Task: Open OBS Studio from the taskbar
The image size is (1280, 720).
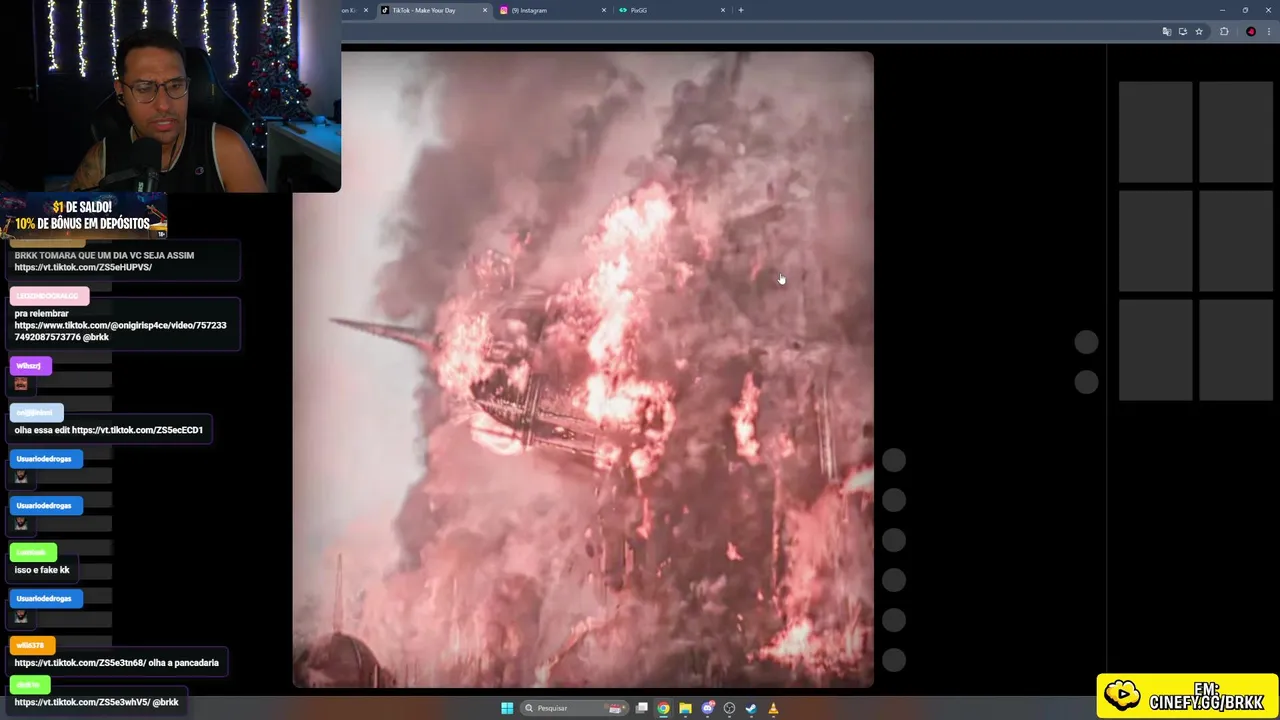Action: click(729, 708)
